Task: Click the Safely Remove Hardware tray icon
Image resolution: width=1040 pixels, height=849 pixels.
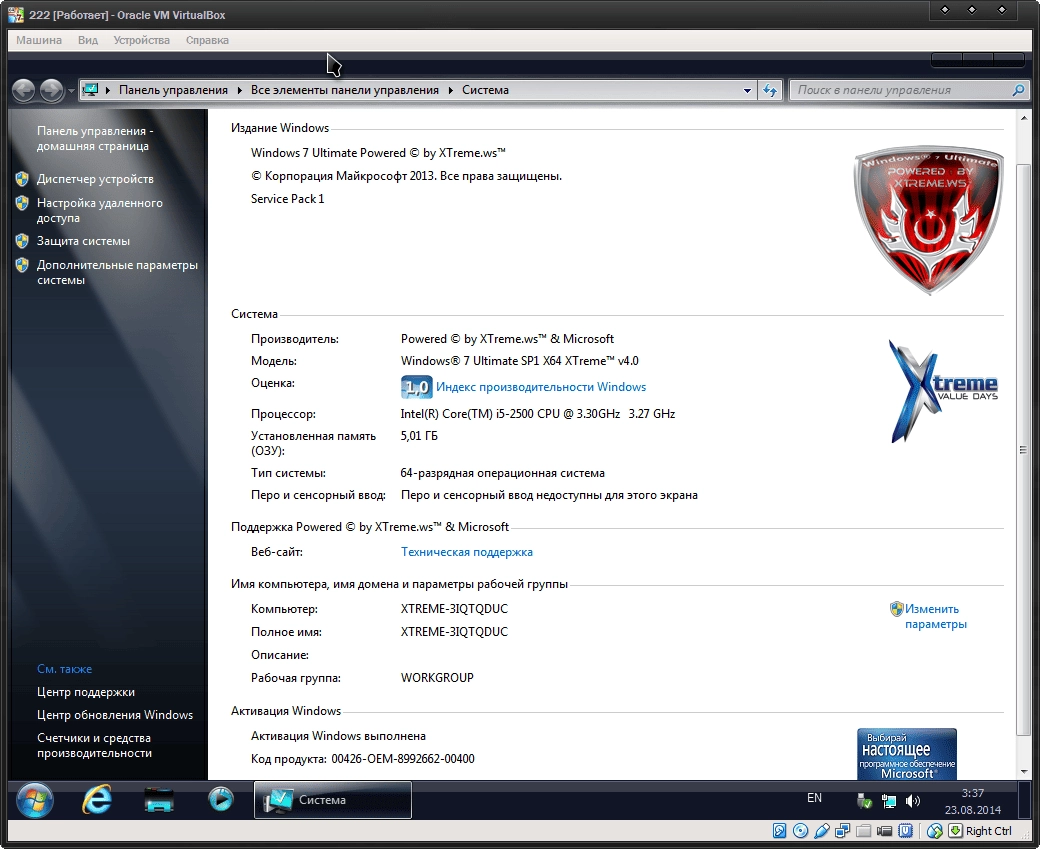Action: point(862,800)
